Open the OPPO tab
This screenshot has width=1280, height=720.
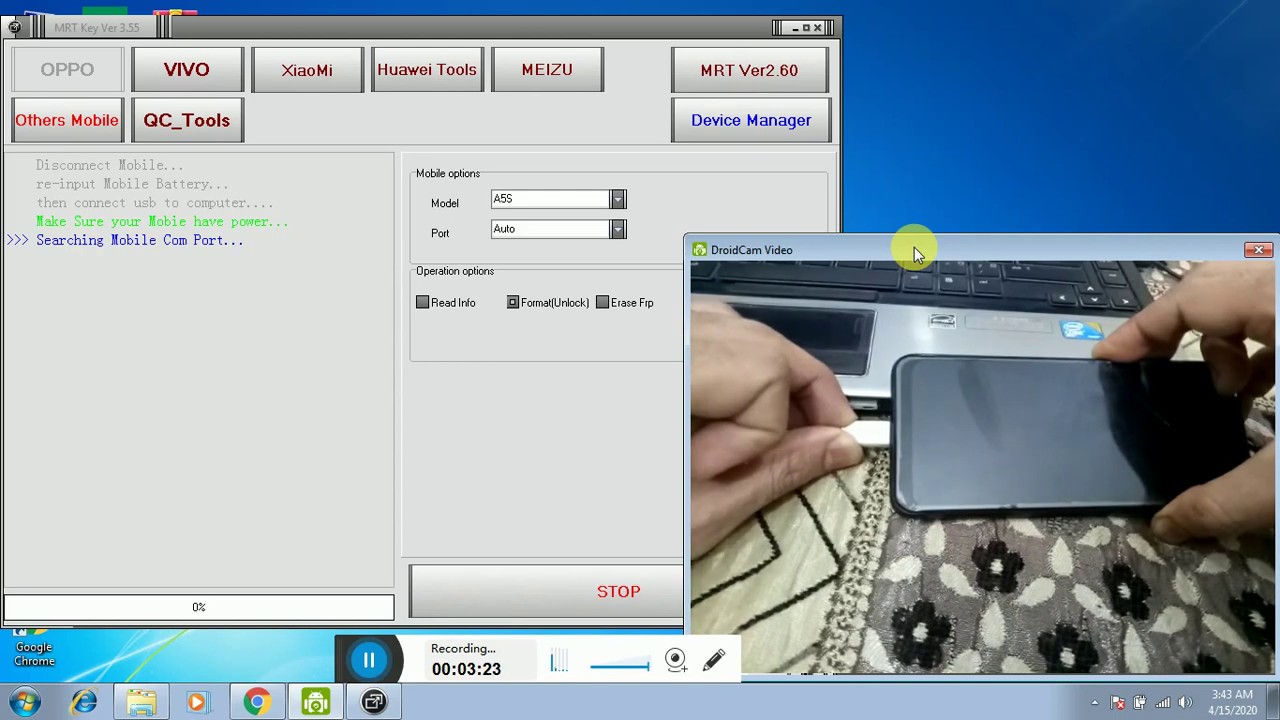tap(67, 70)
